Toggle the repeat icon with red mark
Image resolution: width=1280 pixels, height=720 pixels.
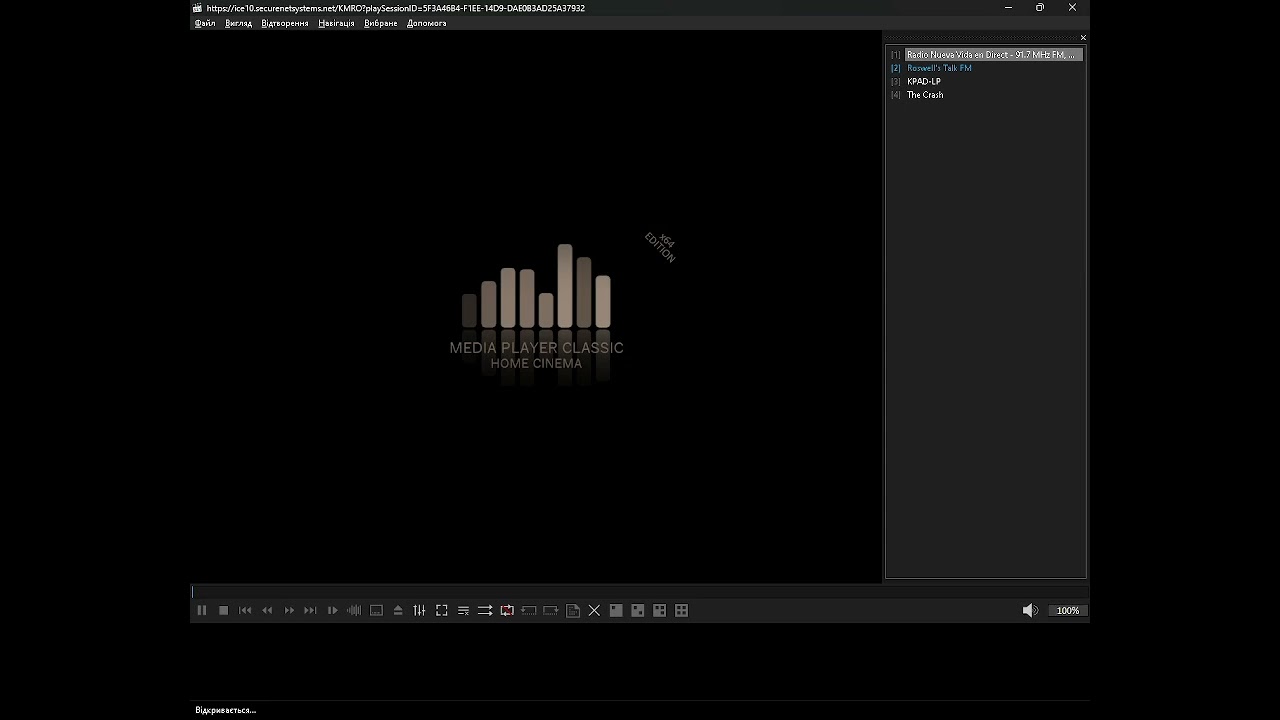click(x=507, y=610)
